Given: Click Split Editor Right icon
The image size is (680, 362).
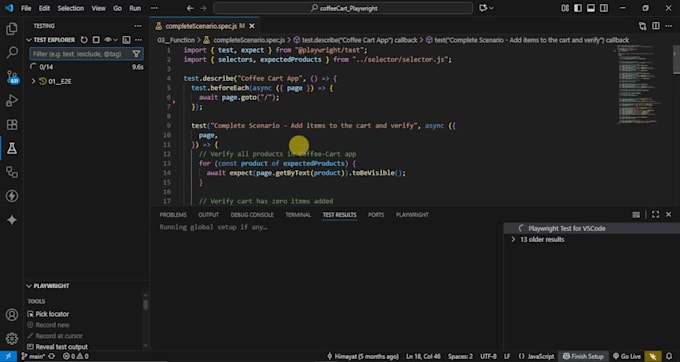Looking at the screenshot, I should (x=656, y=26).
